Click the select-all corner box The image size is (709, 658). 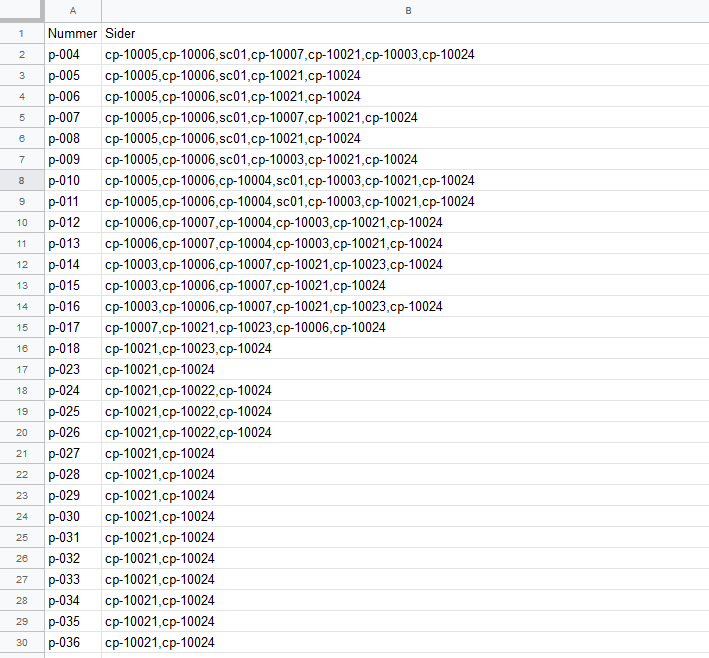point(22,11)
